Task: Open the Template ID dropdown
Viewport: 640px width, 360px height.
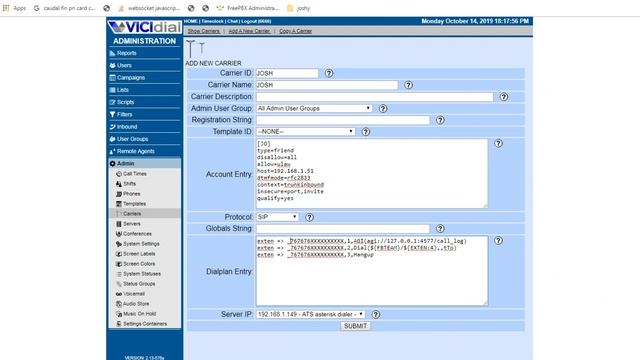Action: pyautogui.click(x=306, y=132)
